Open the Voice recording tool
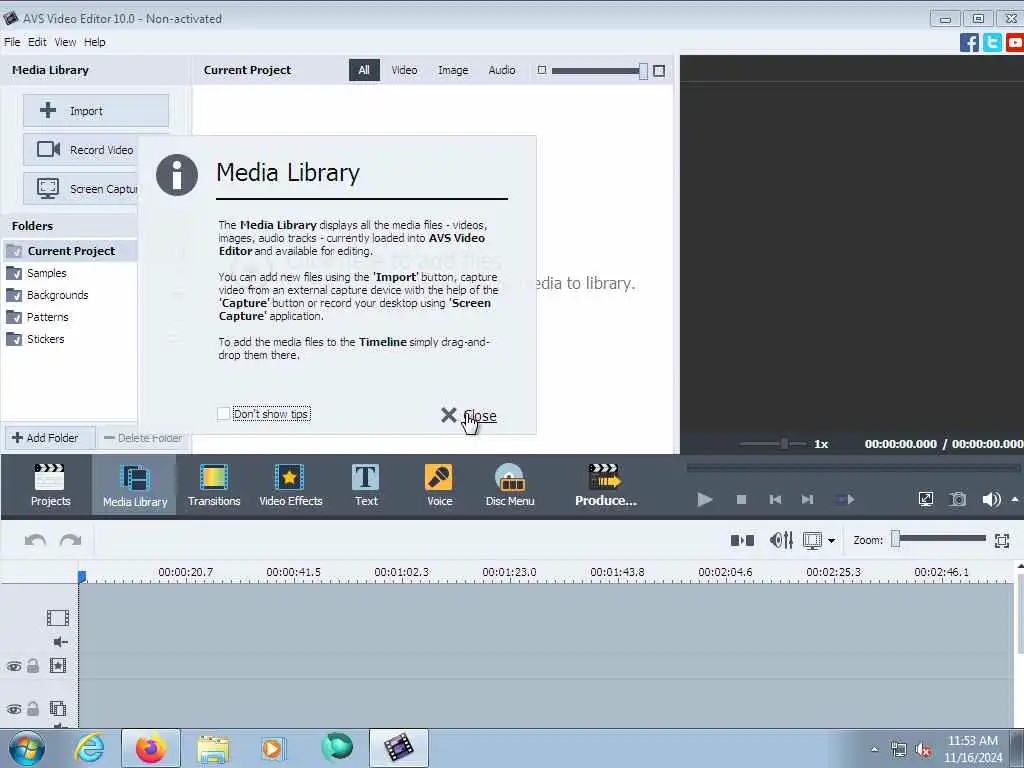The height and width of the screenshot is (768, 1024). [440, 485]
